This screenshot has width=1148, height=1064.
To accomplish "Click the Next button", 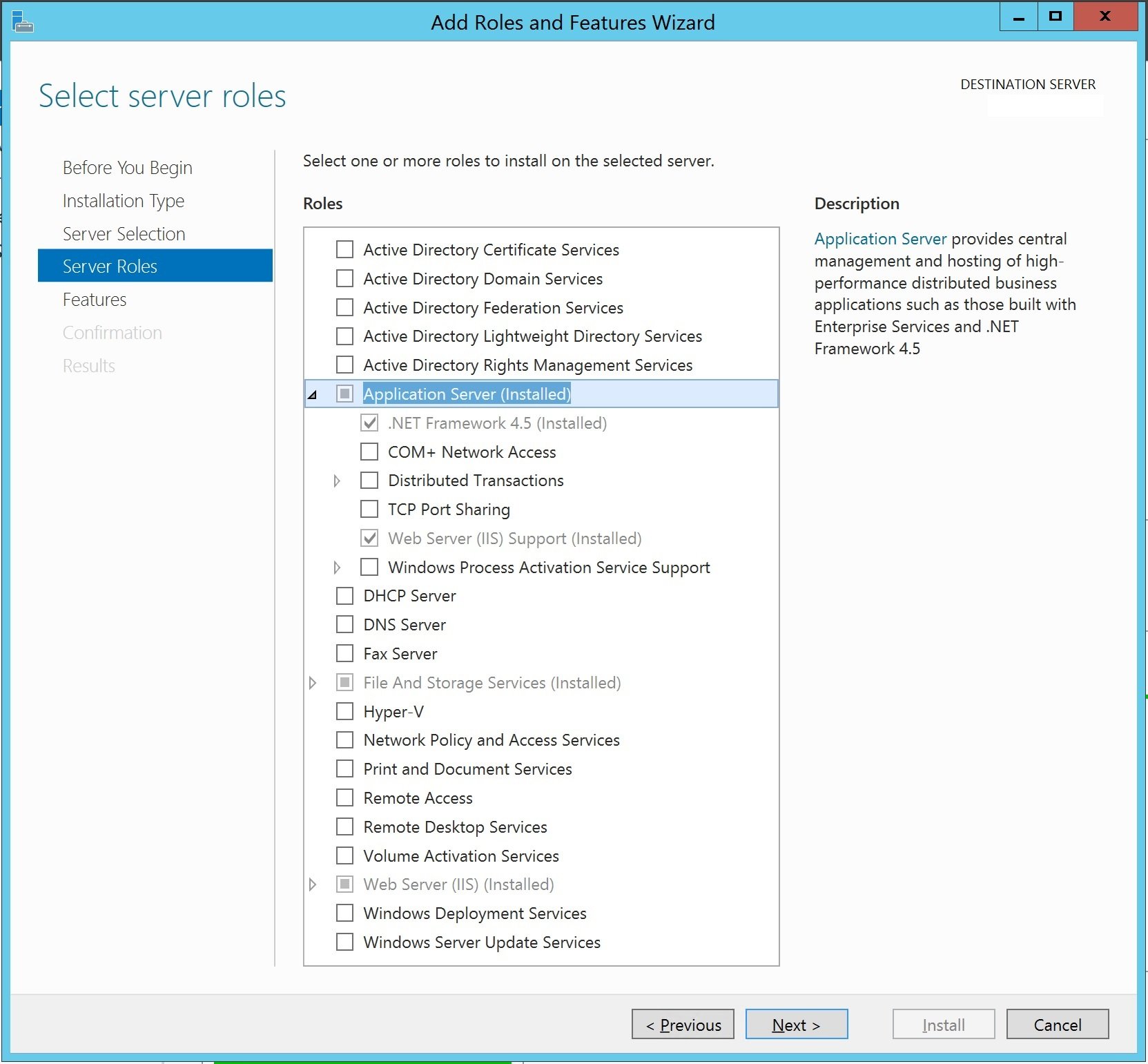I will click(x=797, y=1024).
